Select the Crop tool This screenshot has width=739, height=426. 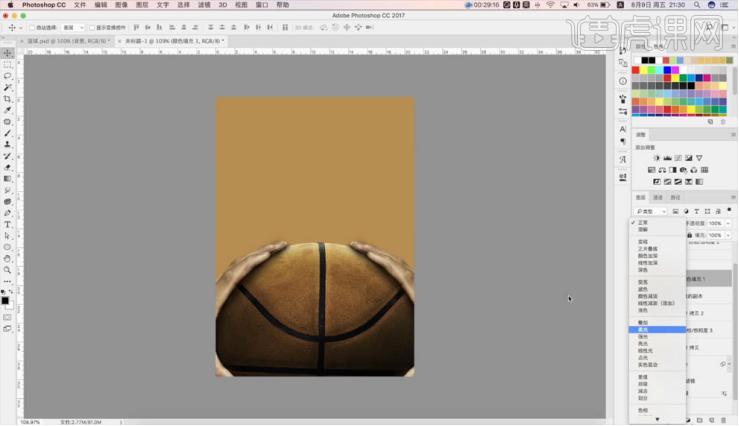point(7,99)
